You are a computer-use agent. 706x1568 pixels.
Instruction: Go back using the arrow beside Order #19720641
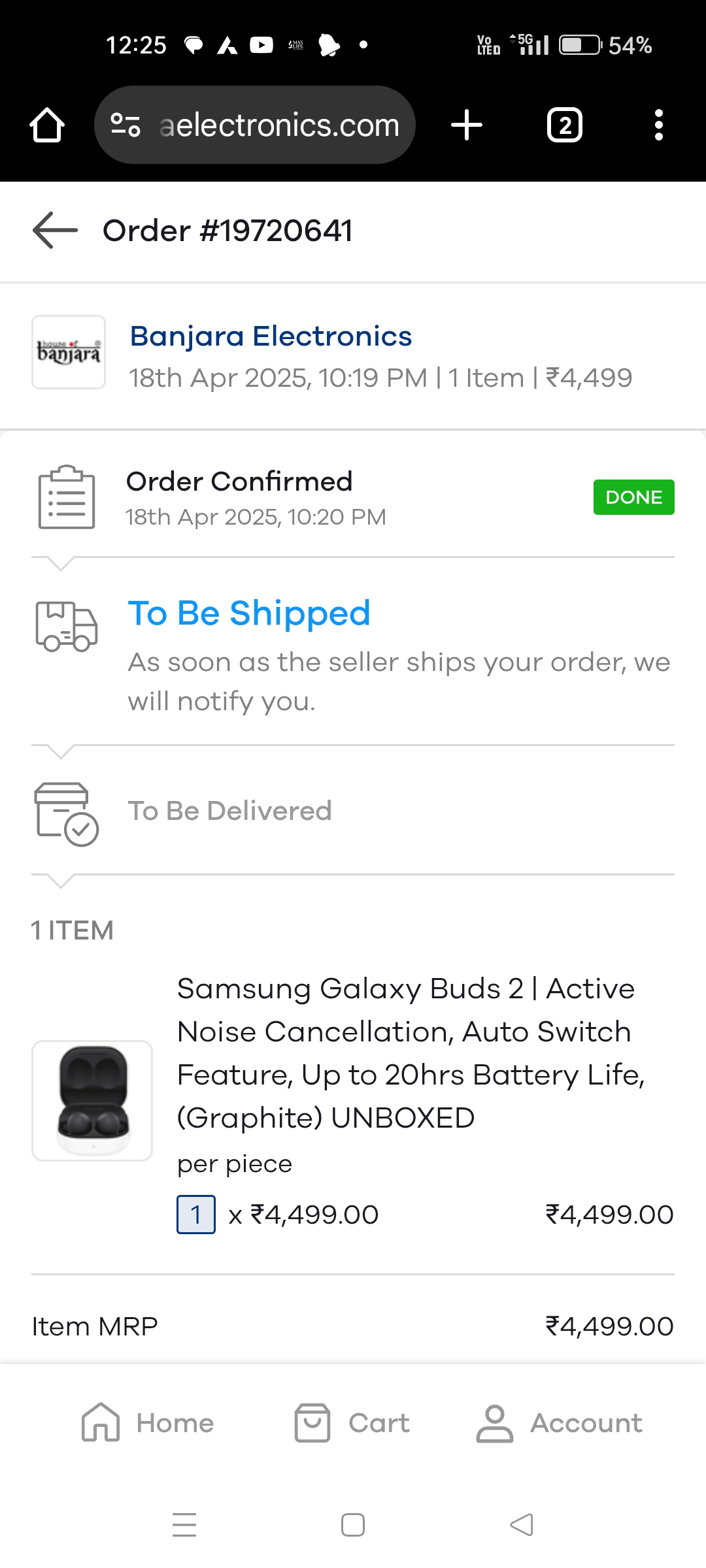coord(55,231)
